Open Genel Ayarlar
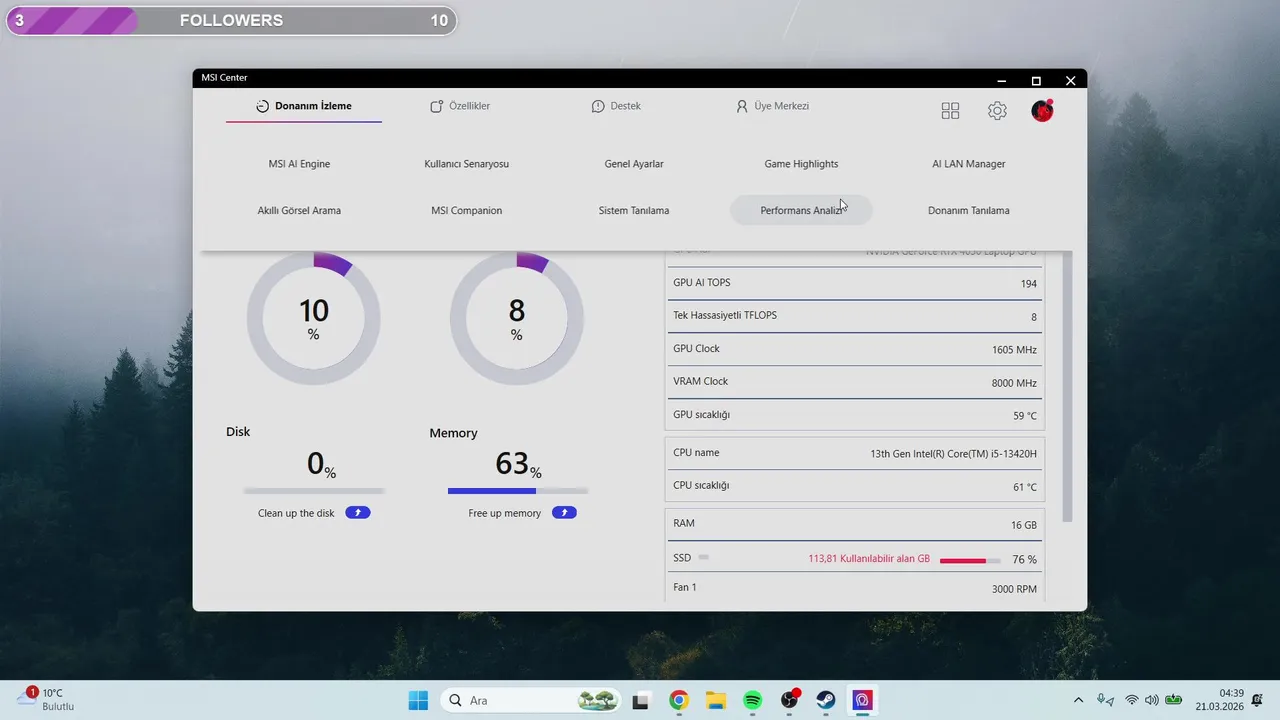 (634, 164)
